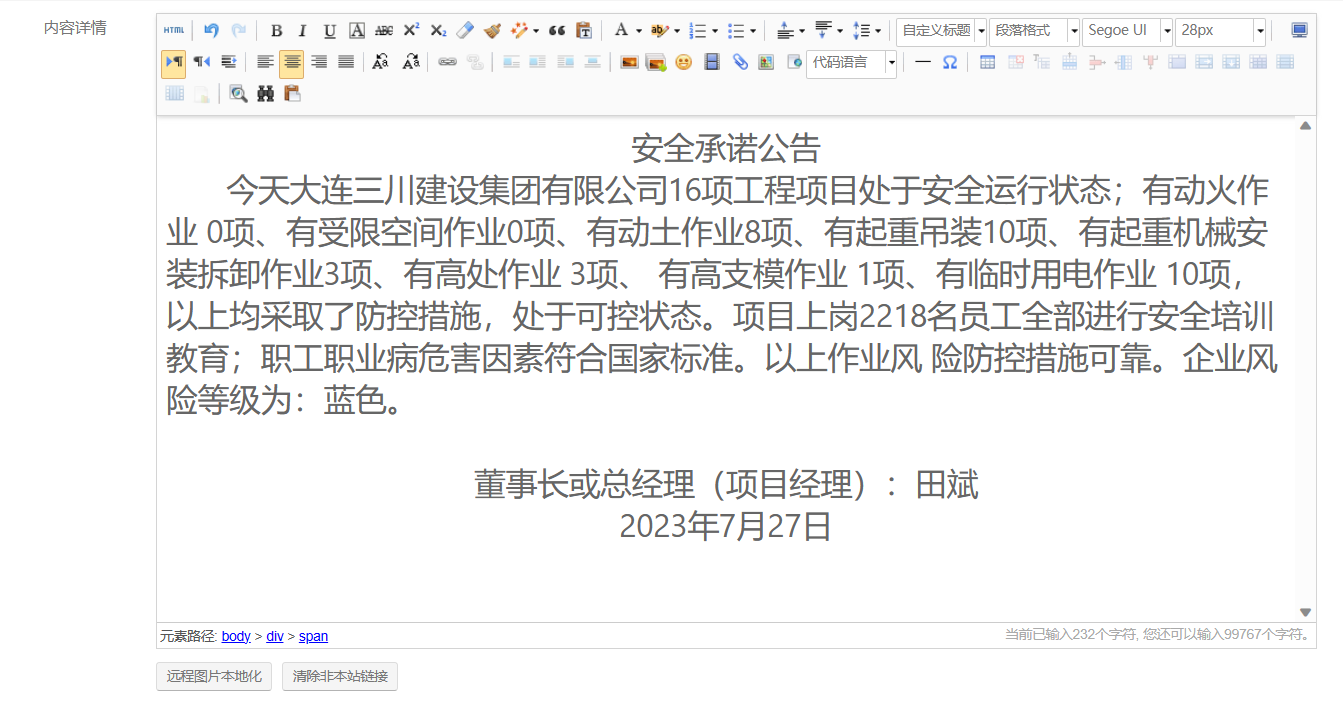This screenshot has width=1343, height=706.
Task: Insert a special character (omega)
Action: (x=950, y=62)
